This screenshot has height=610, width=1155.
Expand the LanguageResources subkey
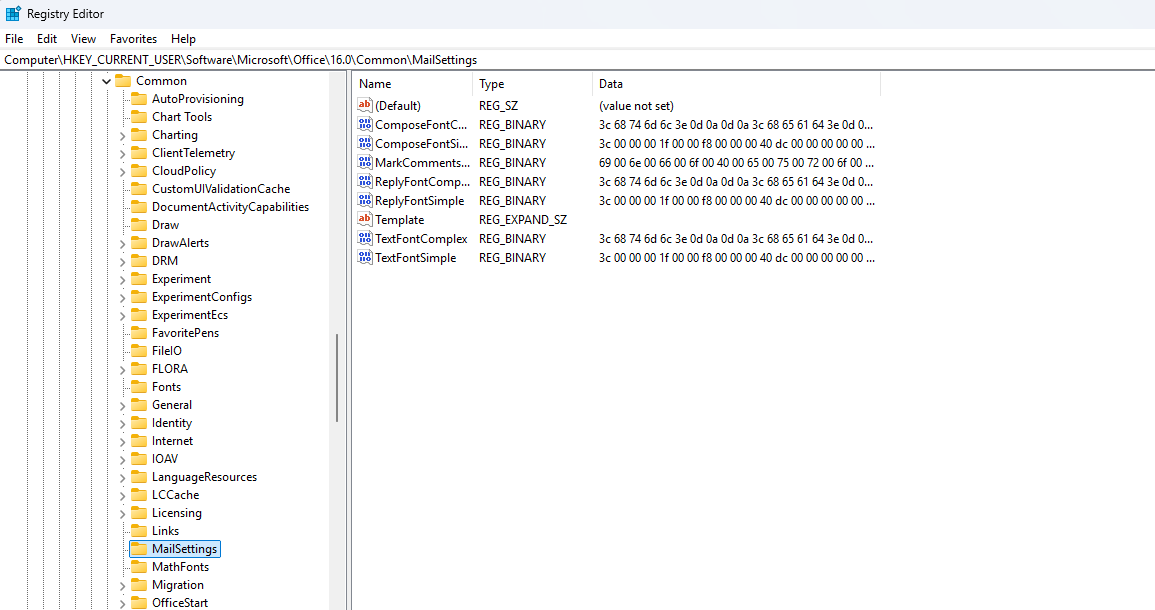122,477
